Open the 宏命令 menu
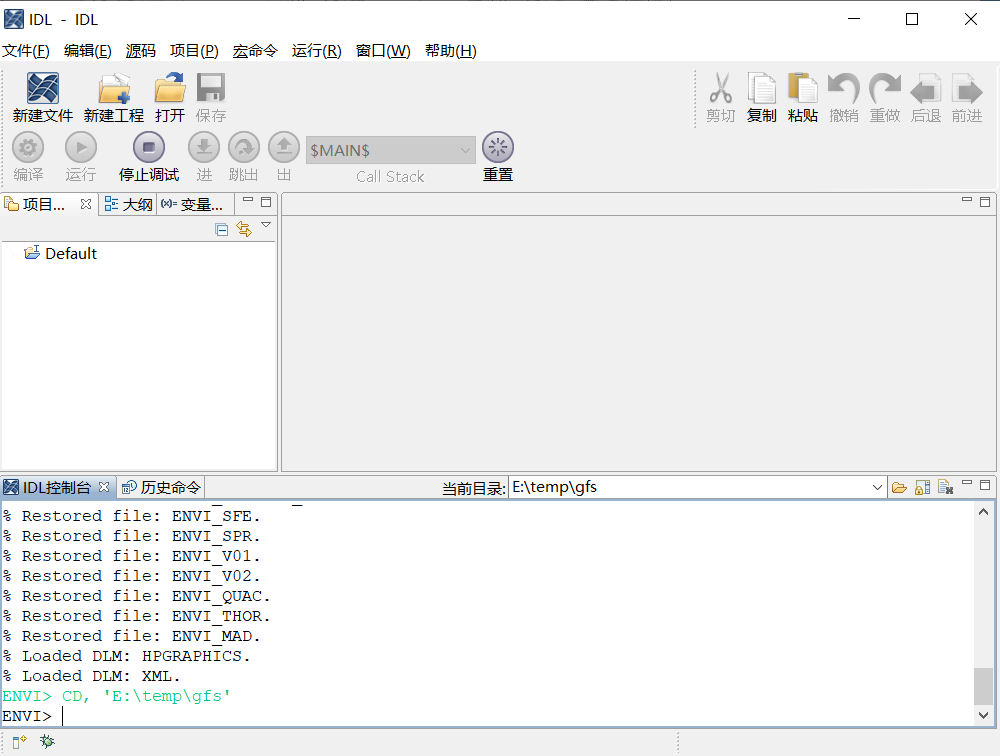The height and width of the screenshot is (756, 1000). [x=255, y=50]
